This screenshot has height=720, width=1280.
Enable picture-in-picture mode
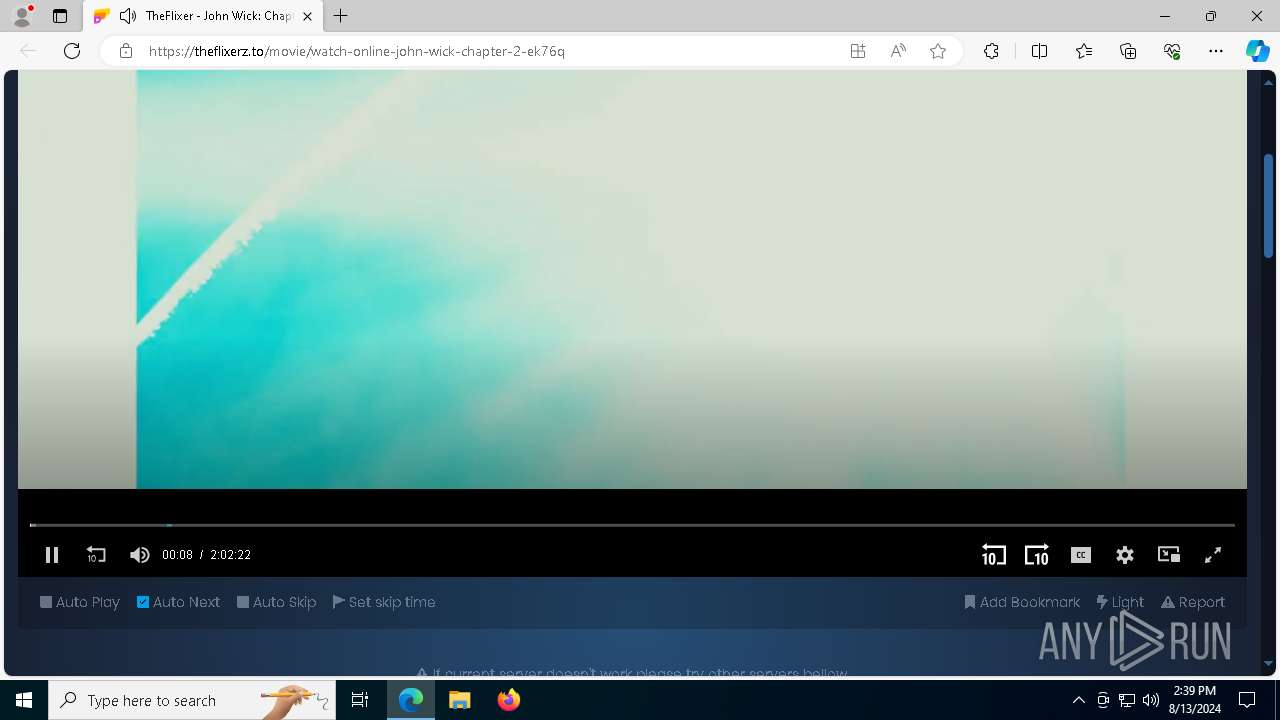click(x=1169, y=555)
